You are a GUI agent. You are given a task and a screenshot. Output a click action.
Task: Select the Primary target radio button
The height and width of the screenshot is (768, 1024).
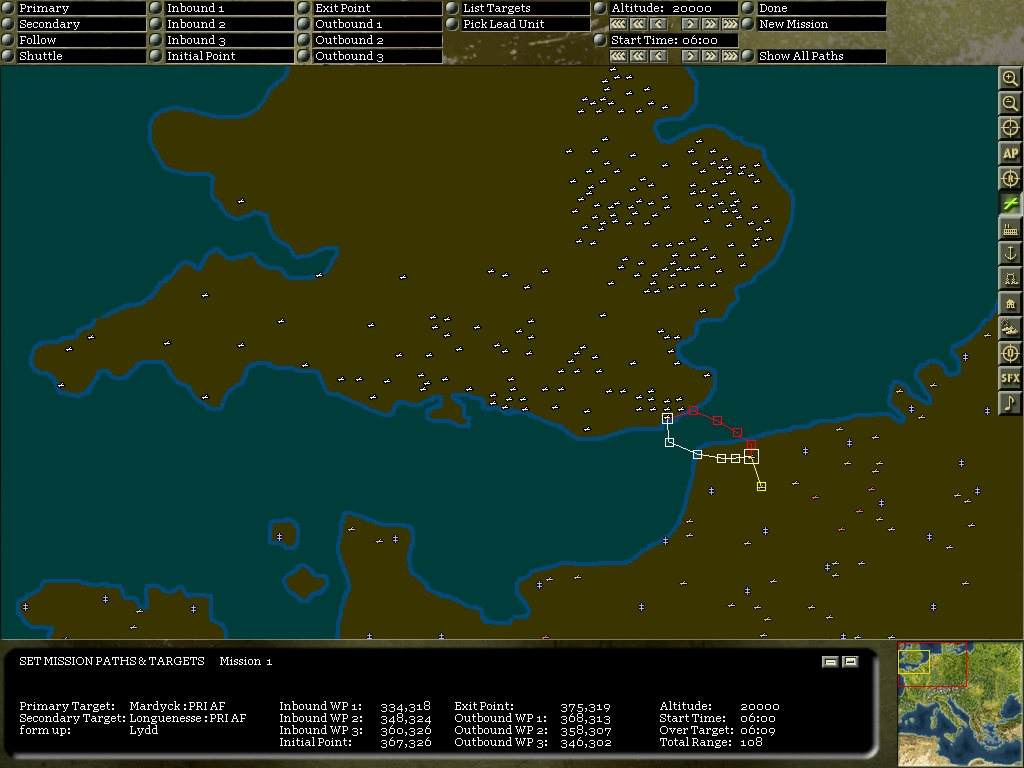[8, 8]
